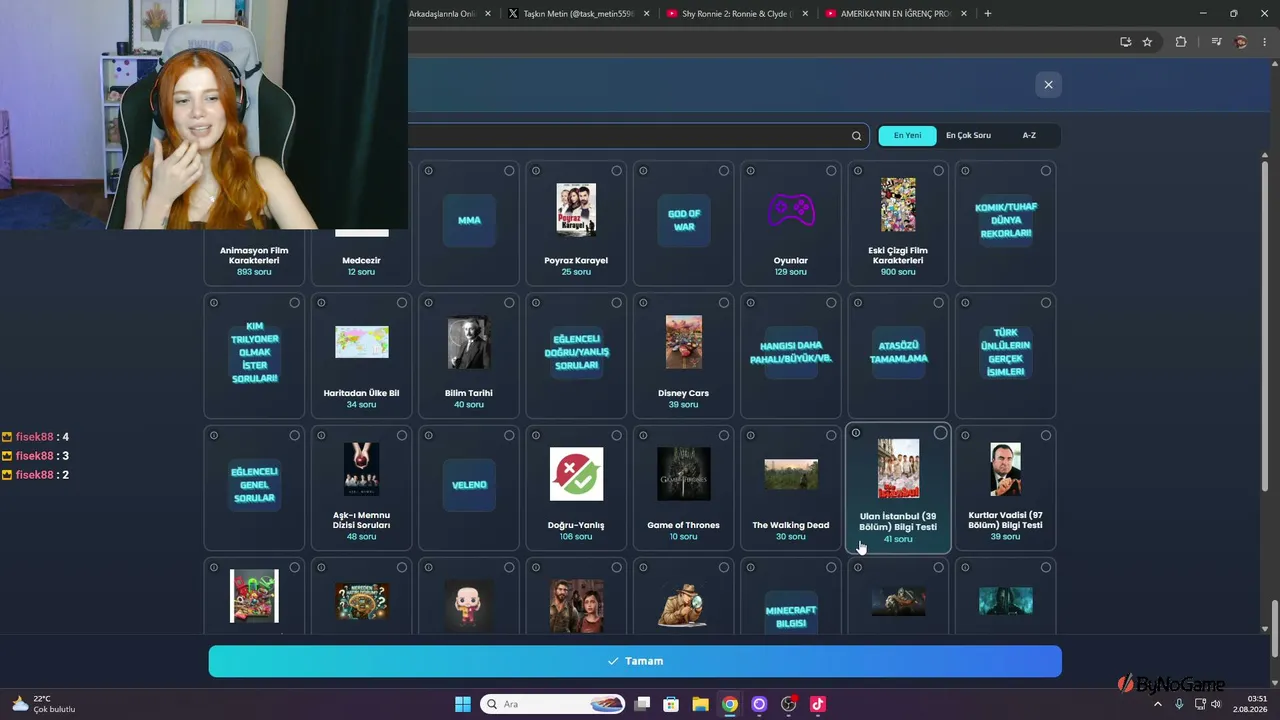
Task: Click info icon on Atasözü Tamamlama card
Action: click(x=857, y=303)
